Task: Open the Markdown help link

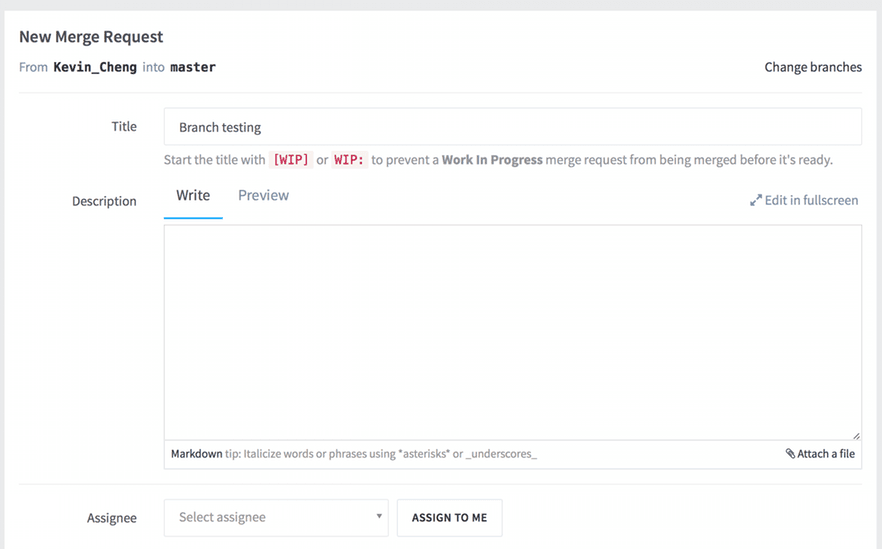Action: (x=196, y=454)
